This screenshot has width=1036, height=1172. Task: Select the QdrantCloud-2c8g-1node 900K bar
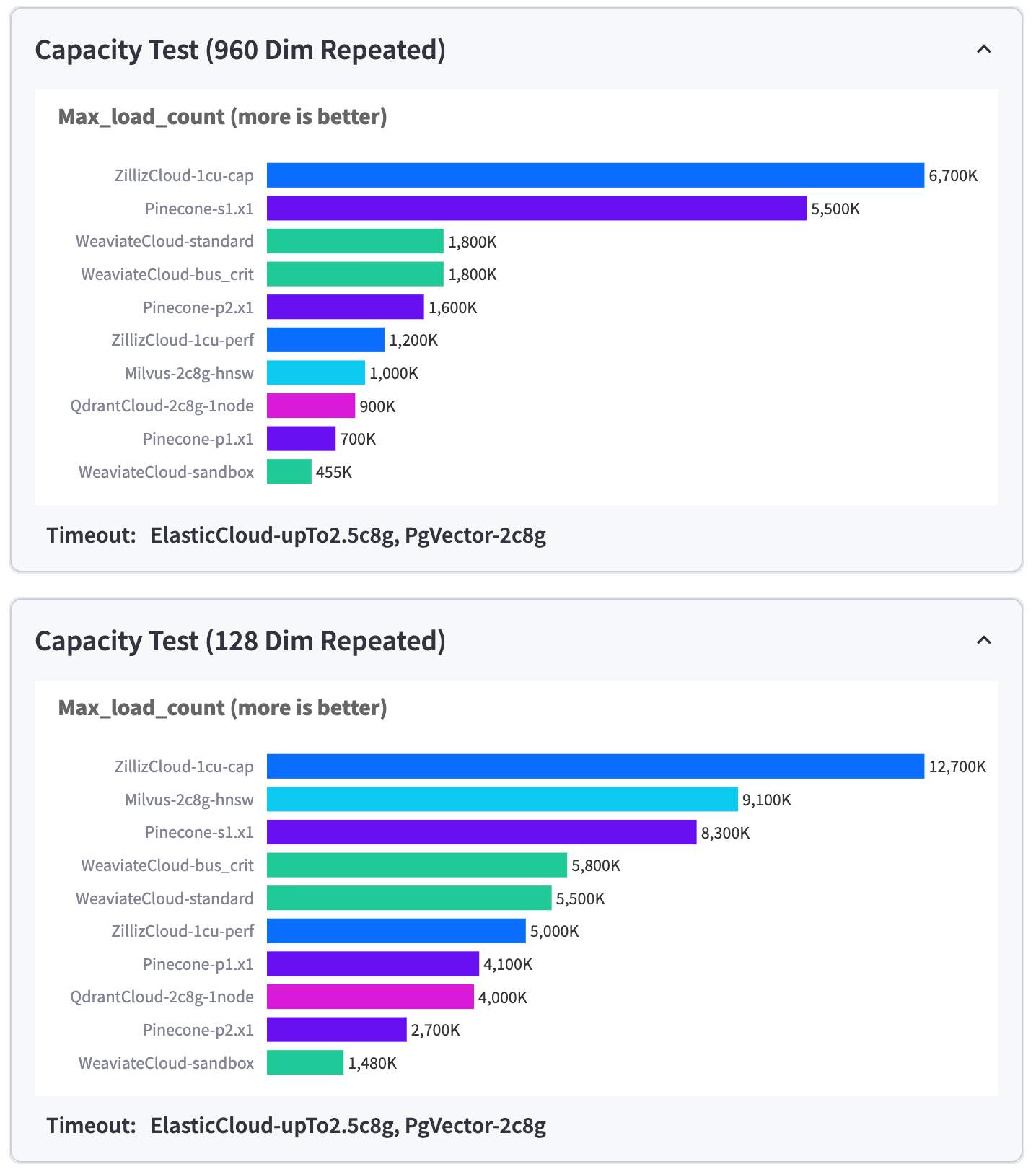tap(310, 406)
